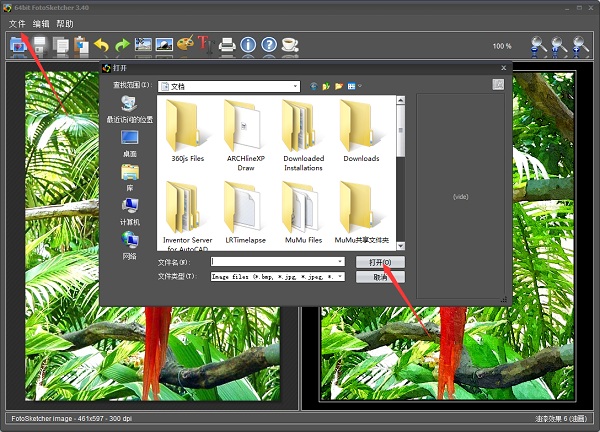Click the blue question mark help icon
This screenshot has height=432, width=600.
point(269,45)
